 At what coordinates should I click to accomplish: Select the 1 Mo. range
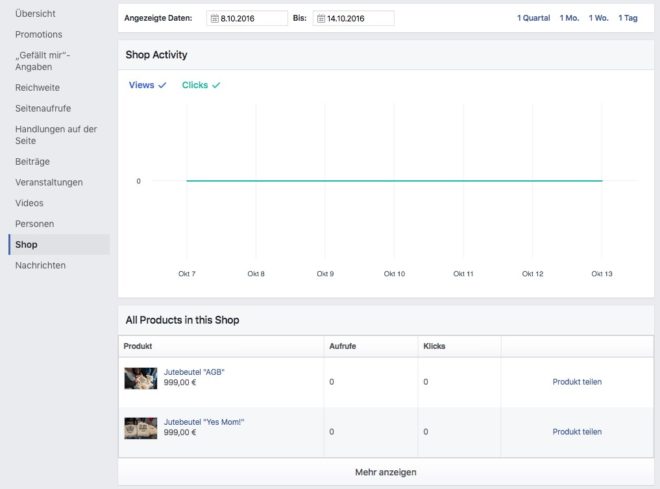pyautogui.click(x=569, y=18)
